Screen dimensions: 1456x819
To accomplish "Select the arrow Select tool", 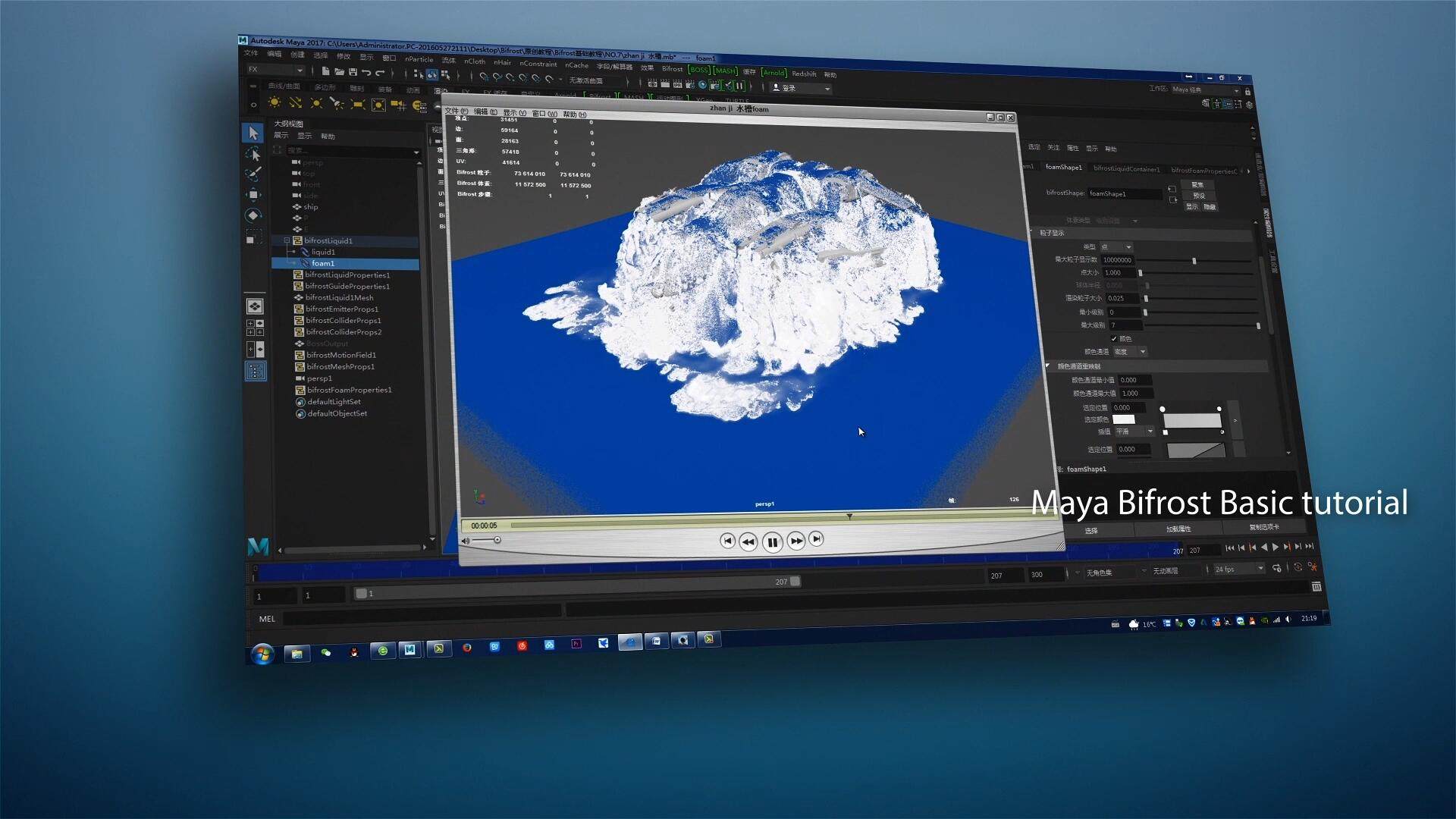I will pyautogui.click(x=253, y=133).
